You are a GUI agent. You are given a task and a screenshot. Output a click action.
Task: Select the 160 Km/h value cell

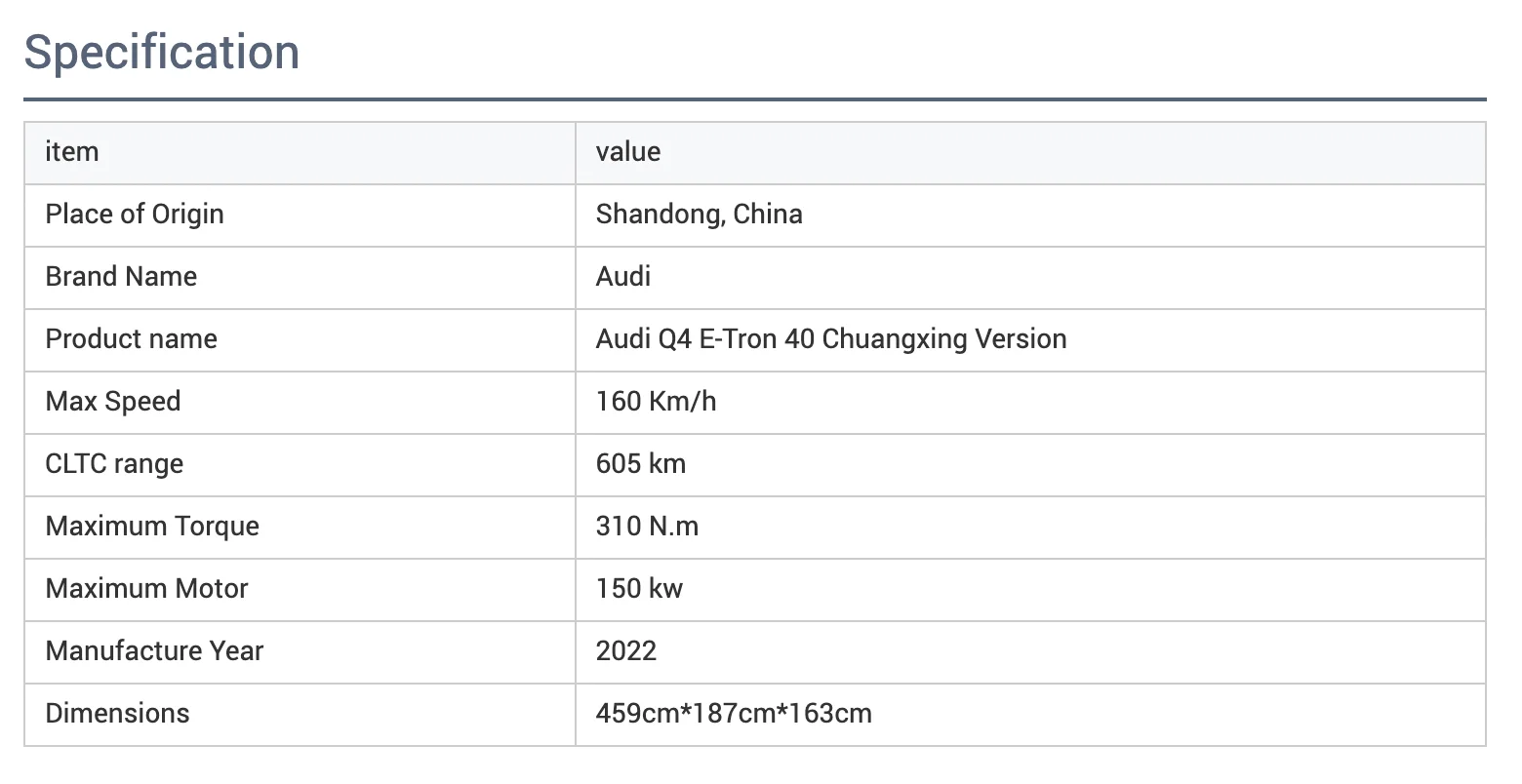pyautogui.click(x=656, y=402)
